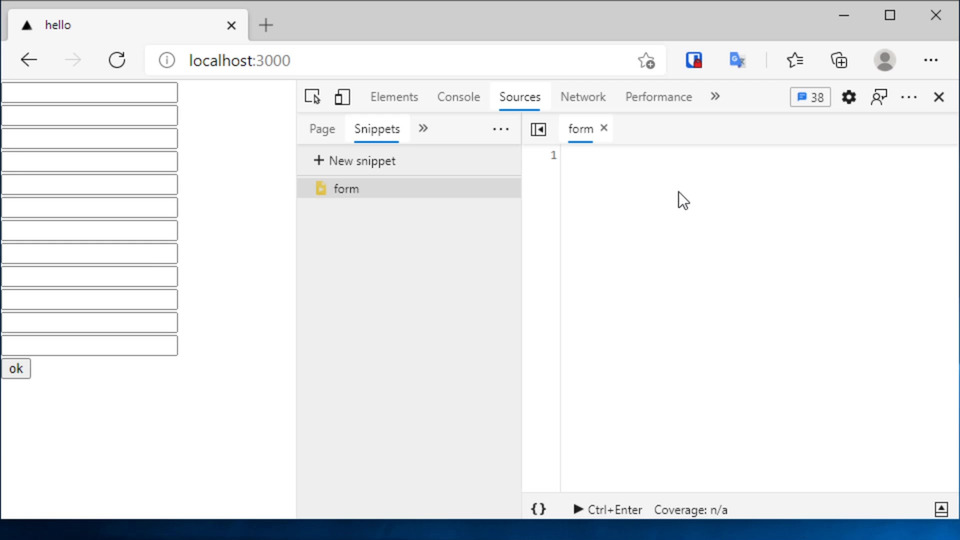Close the DevTools panel
Screen dimensions: 960x540
(x=939, y=97)
